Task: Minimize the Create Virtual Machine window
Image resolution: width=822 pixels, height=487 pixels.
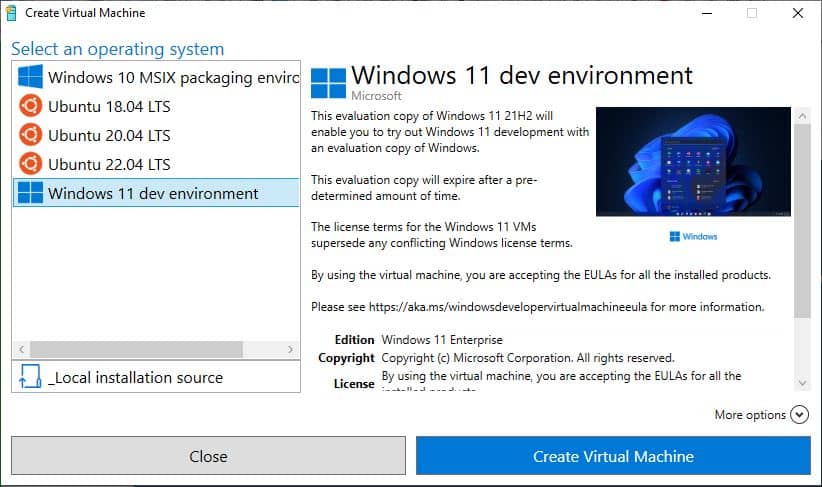Action: [707, 13]
